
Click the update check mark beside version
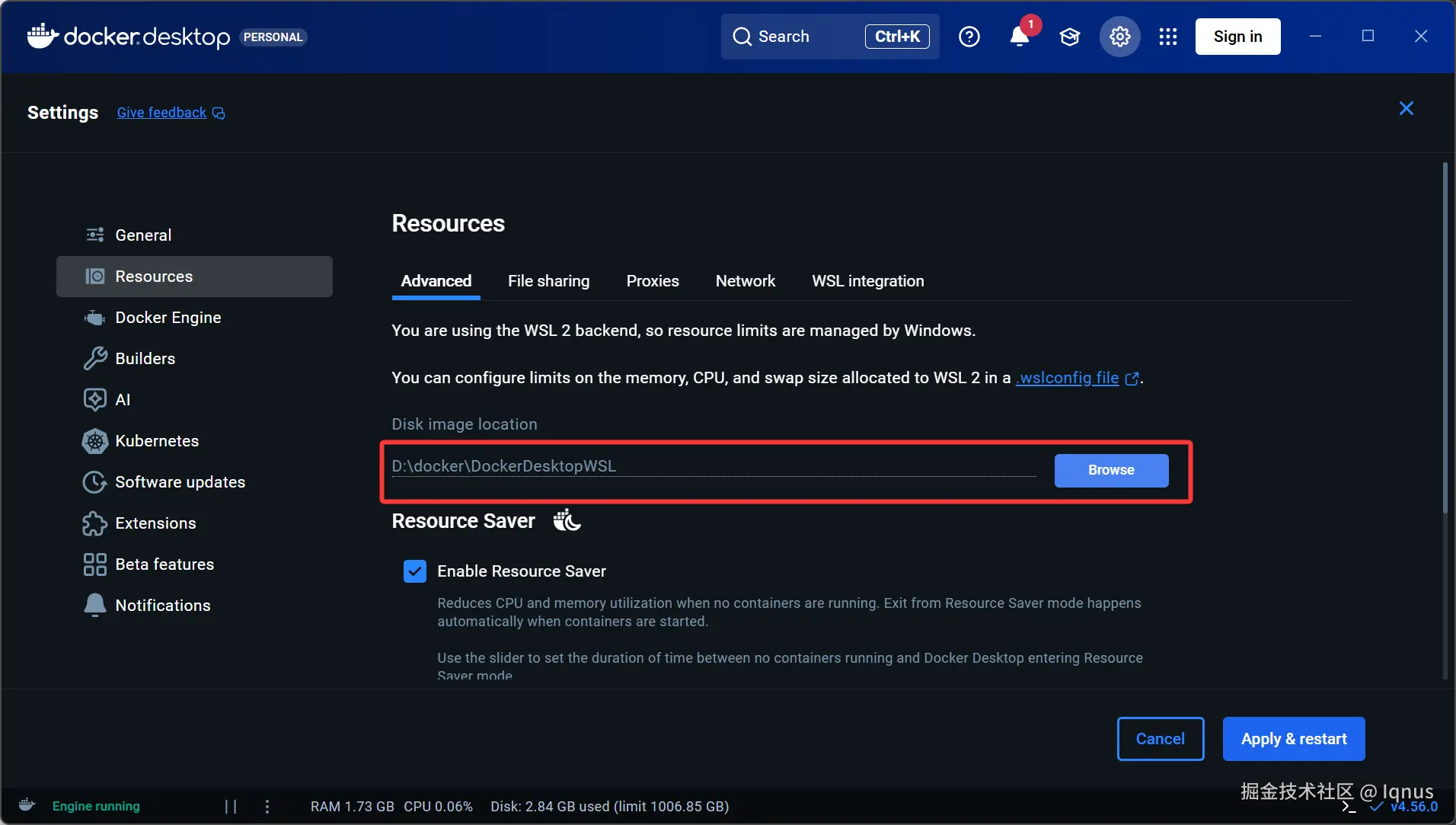(x=1376, y=806)
